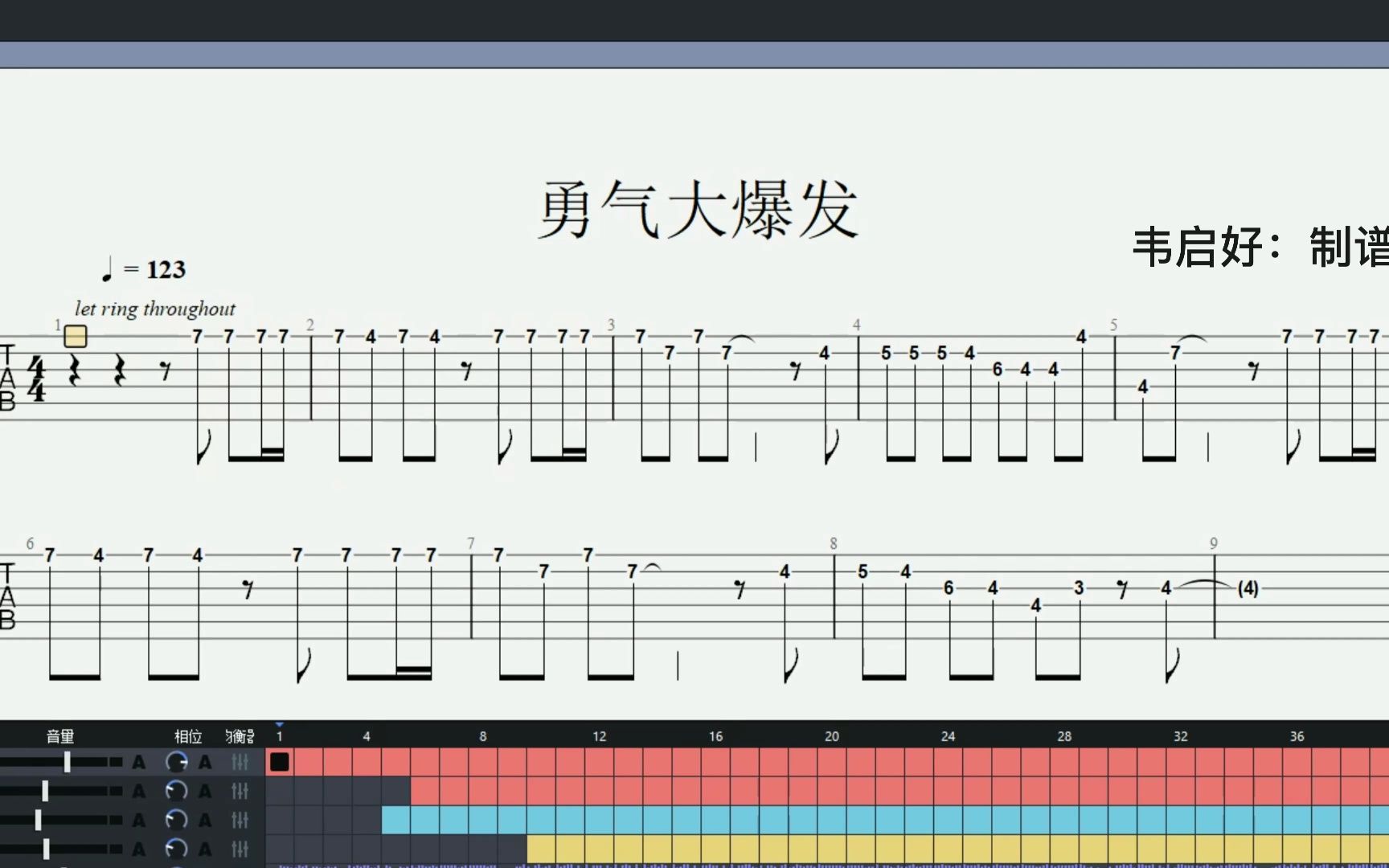Click the first track's pan knob
Image resolution: width=1389 pixels, height=868 pixels.
click(x=176, y=762)
